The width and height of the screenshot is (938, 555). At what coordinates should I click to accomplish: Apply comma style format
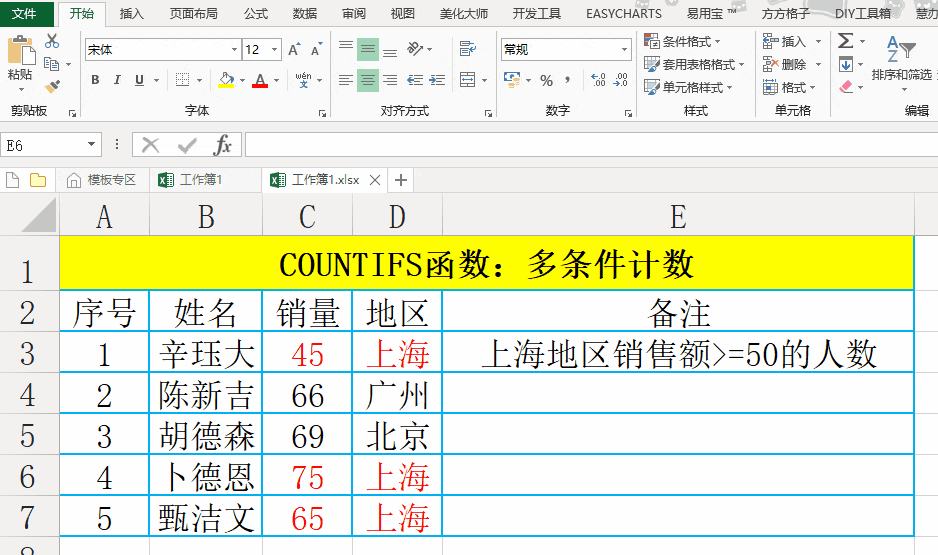click(x=567, y=80)
